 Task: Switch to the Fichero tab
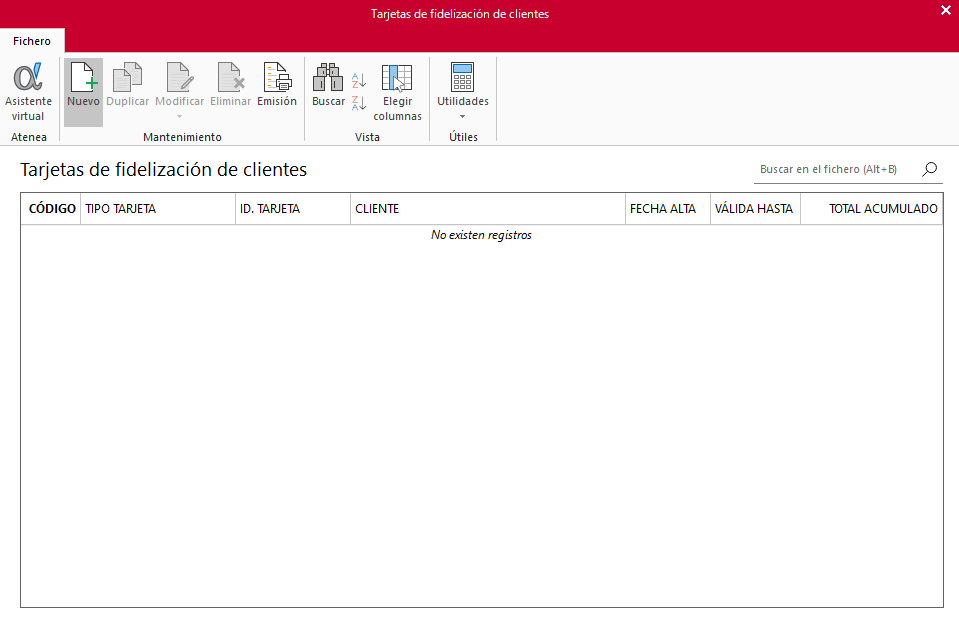(x=32, y=41)
